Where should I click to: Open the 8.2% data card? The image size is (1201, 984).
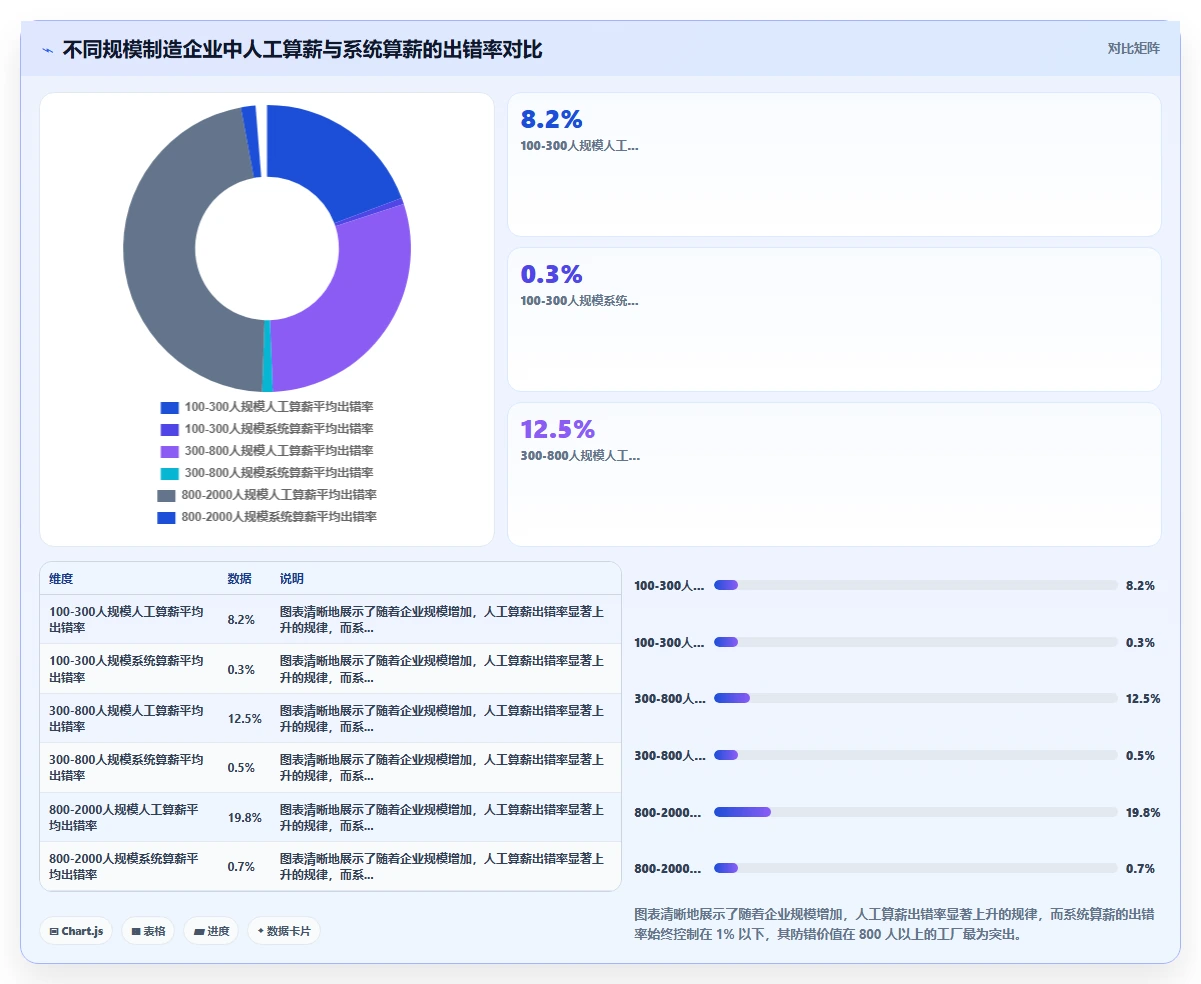[834, 165]
